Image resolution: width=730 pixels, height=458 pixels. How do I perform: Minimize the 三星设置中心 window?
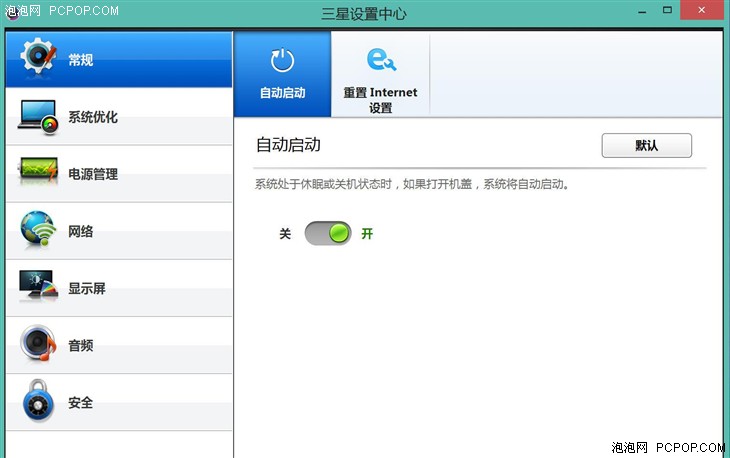point(642,12)
